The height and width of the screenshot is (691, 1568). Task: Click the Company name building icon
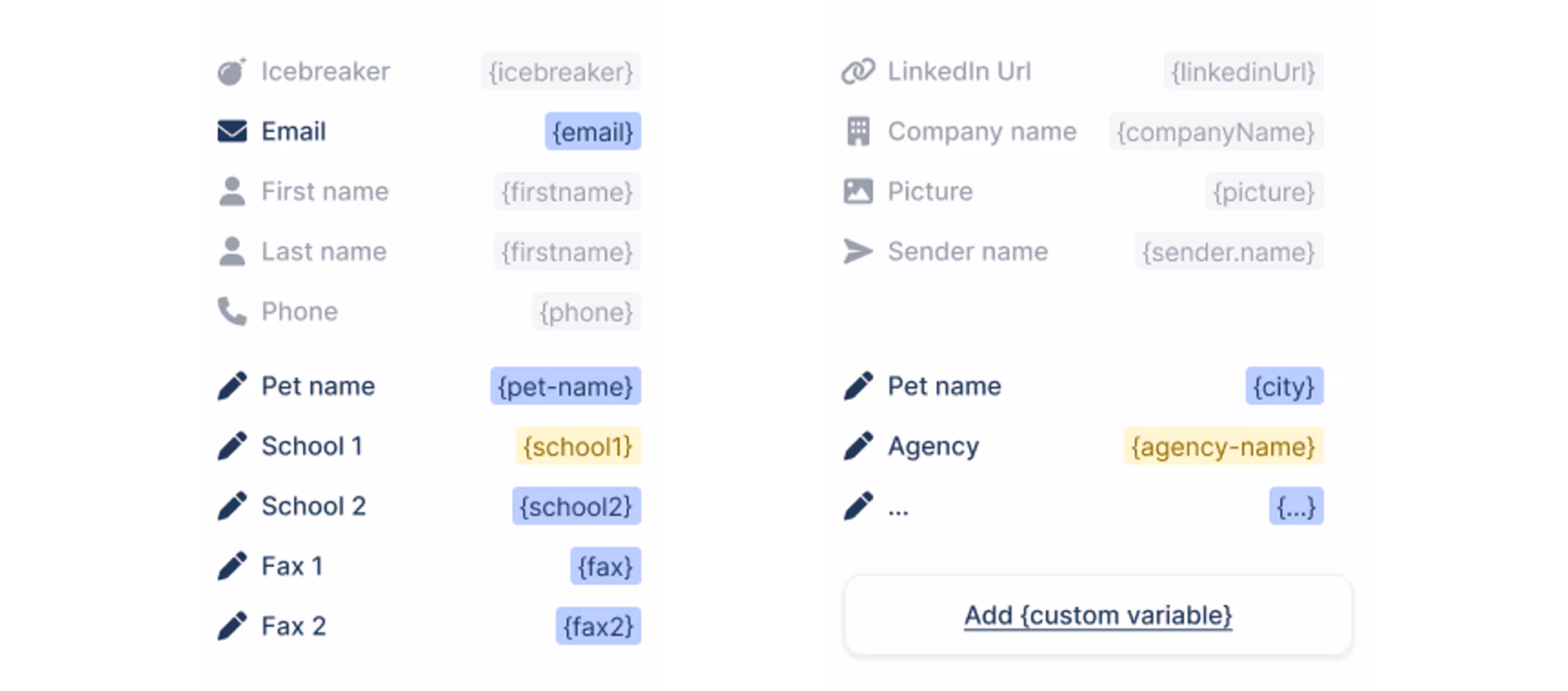point(858,131)
